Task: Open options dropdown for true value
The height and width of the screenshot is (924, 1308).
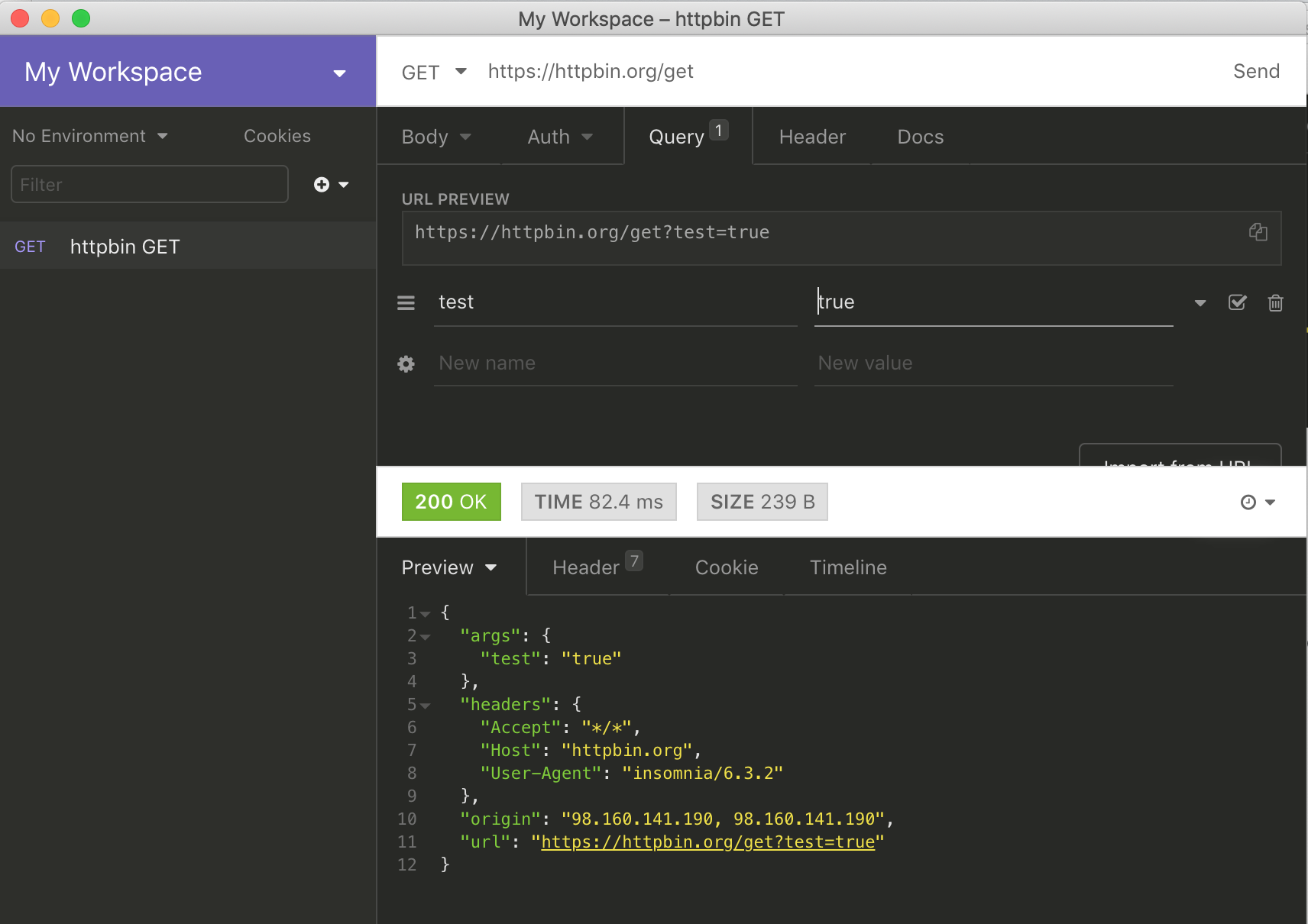Action: 1200,303
